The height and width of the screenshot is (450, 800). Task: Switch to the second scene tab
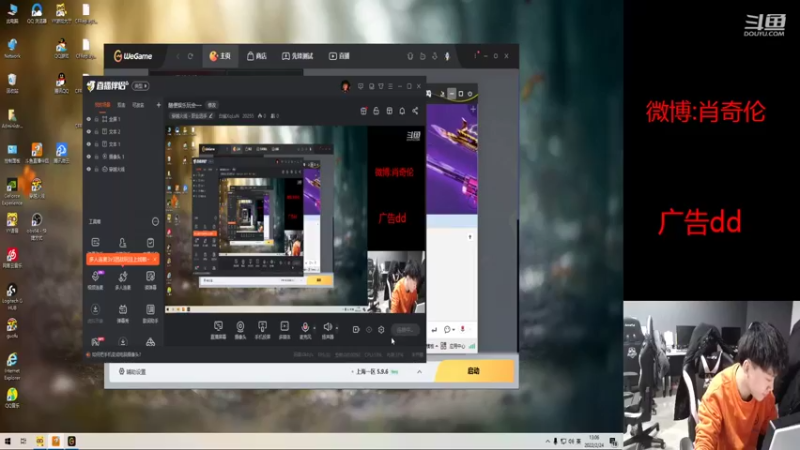click(x=121, y=105)
